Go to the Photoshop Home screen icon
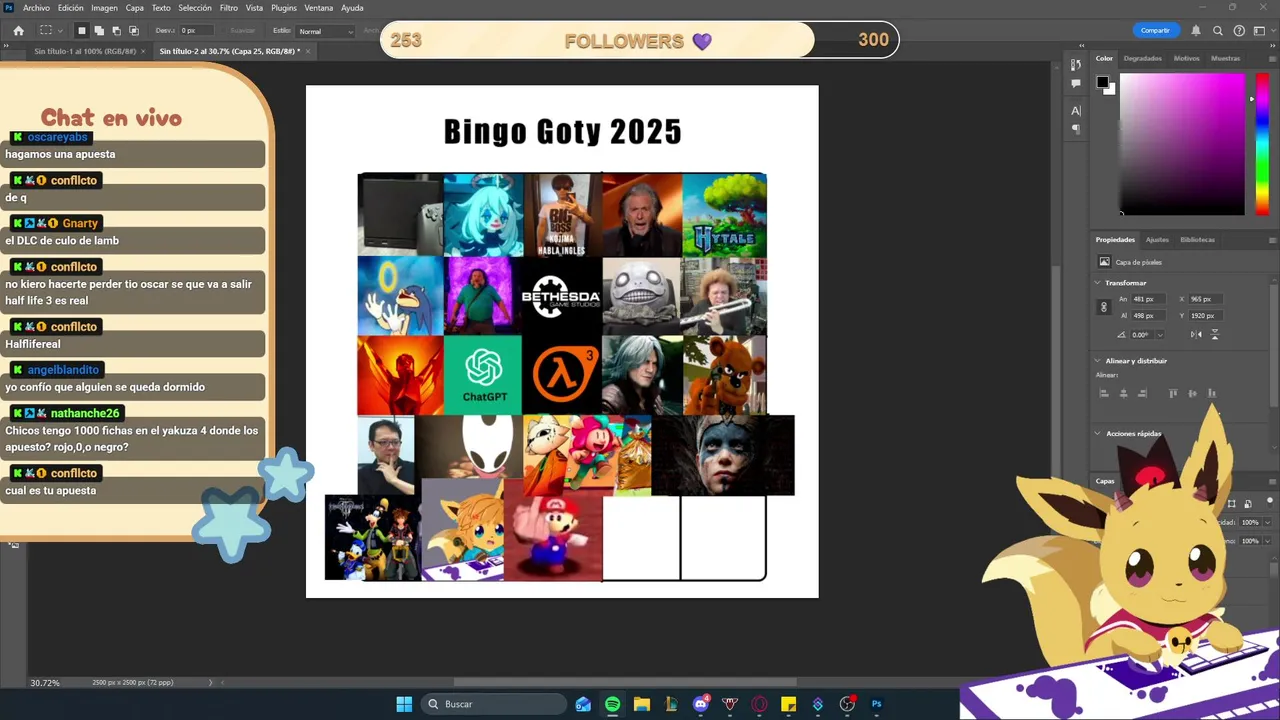Screen dimensions: 1280x720 18,31
